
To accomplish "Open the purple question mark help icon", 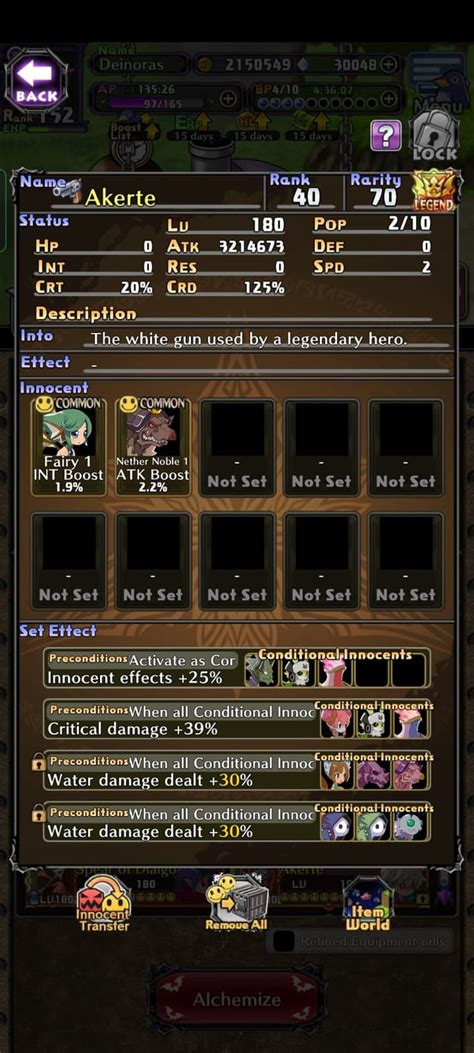I will coord(386,135).
